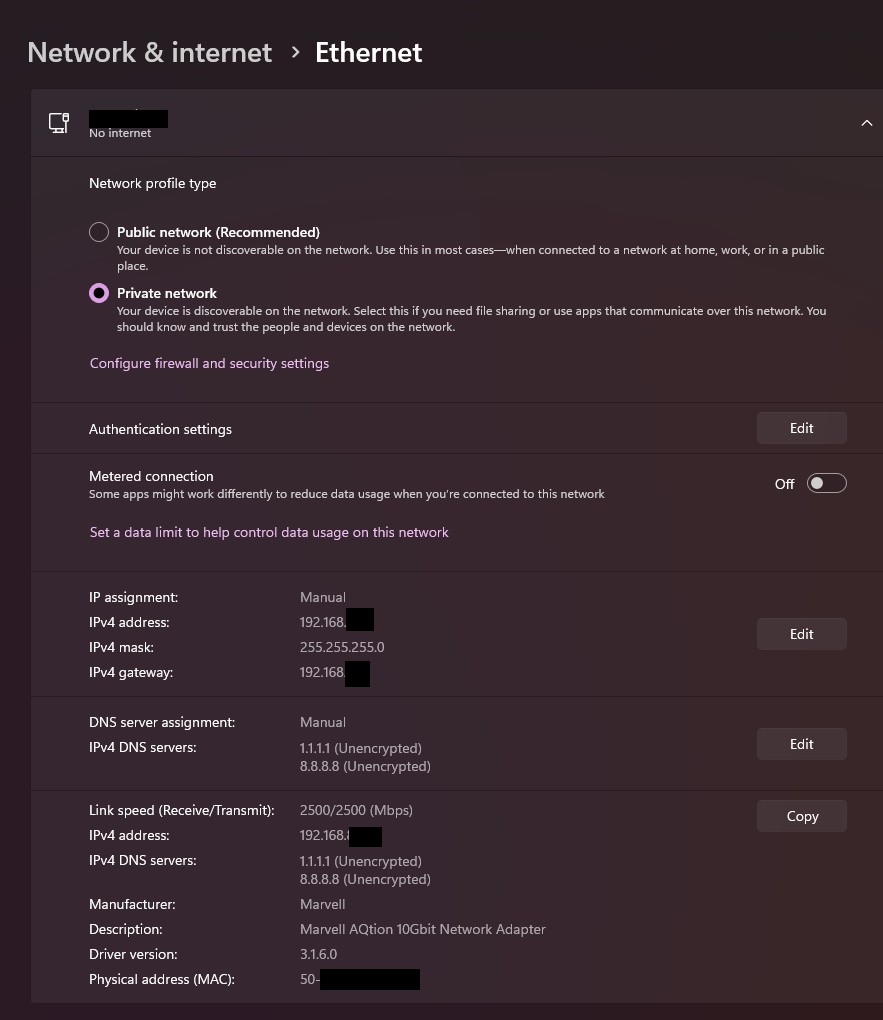This screenshot has width=883, height=1020.
Task: Click the Ethernet breadcrumb title
Action: (x=368, y=52)
